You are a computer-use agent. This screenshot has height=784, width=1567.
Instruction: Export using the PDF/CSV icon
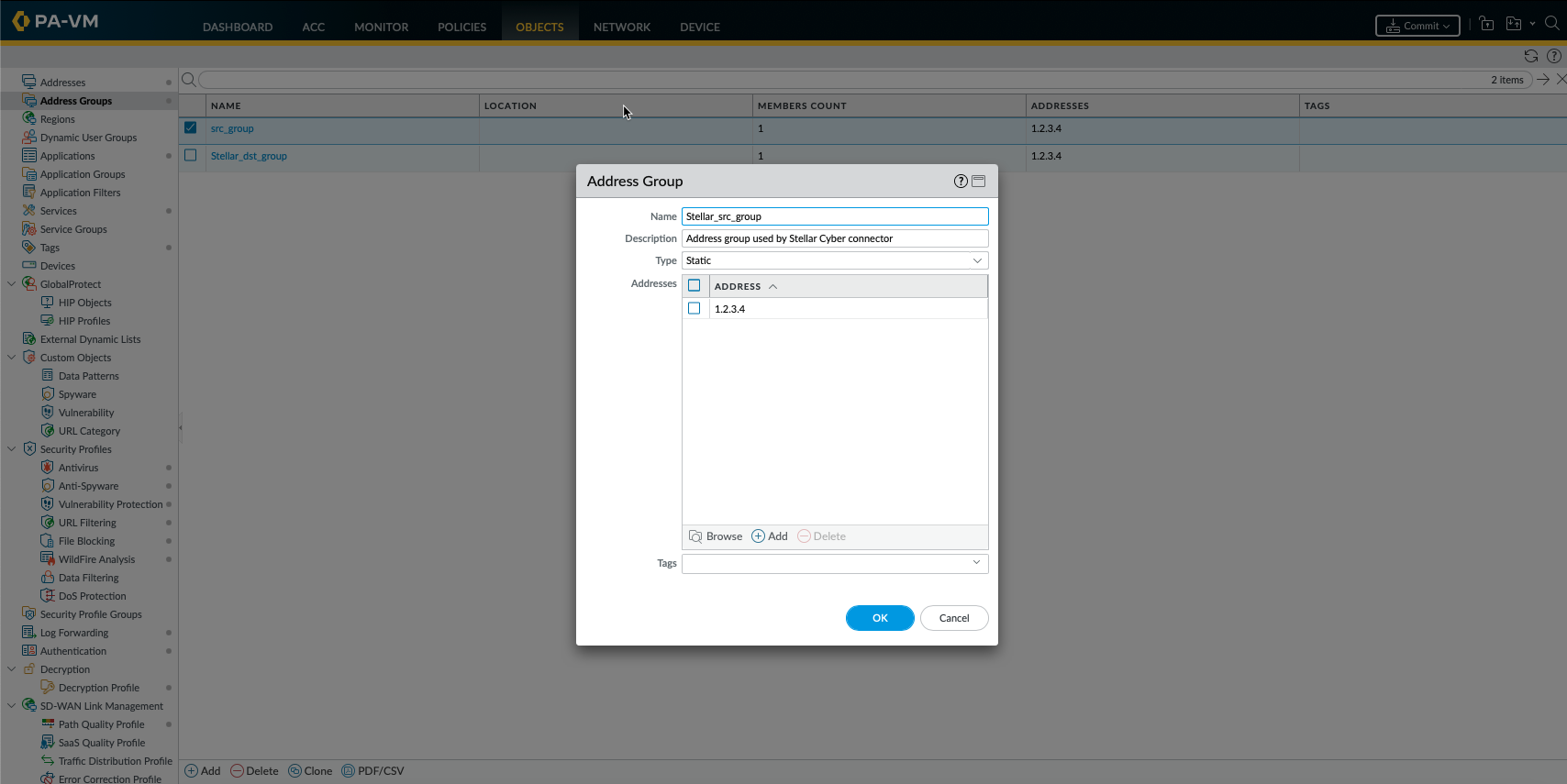(348, 771)
